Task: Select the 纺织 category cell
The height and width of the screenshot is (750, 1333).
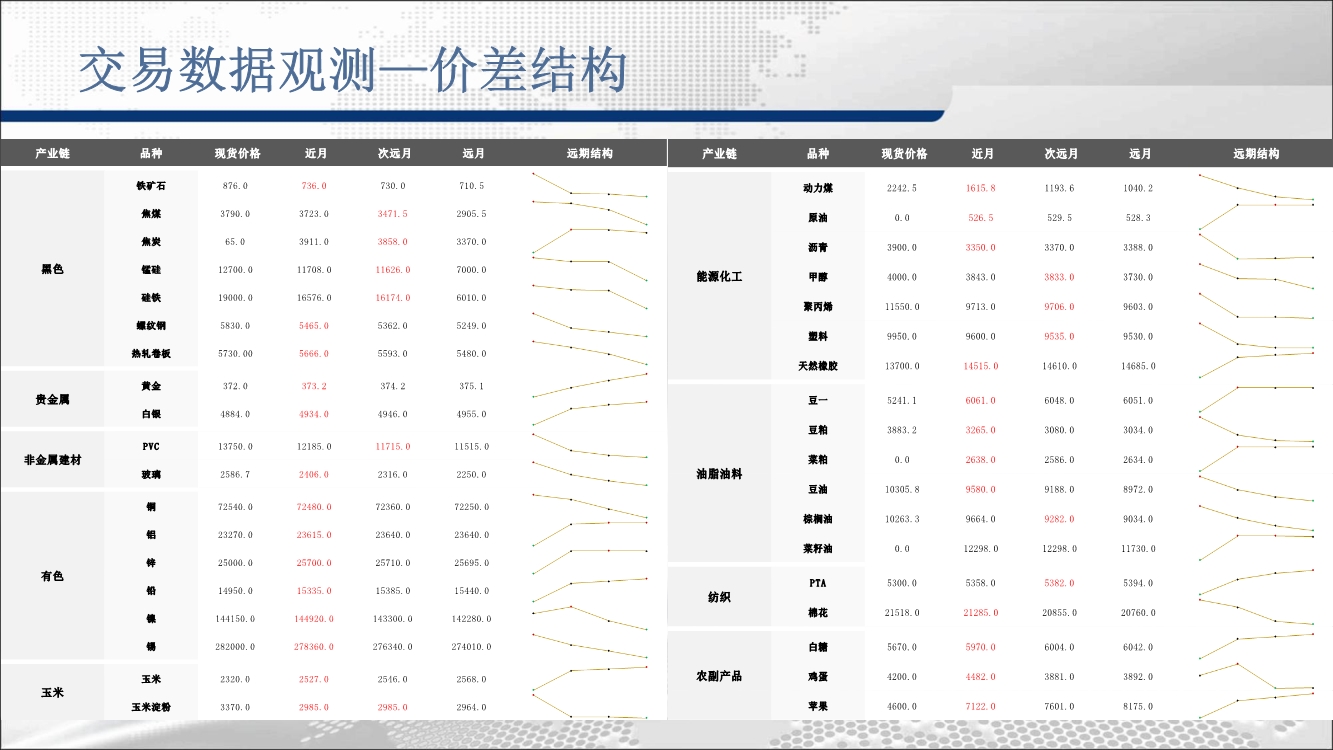Action: pos(719,597)
